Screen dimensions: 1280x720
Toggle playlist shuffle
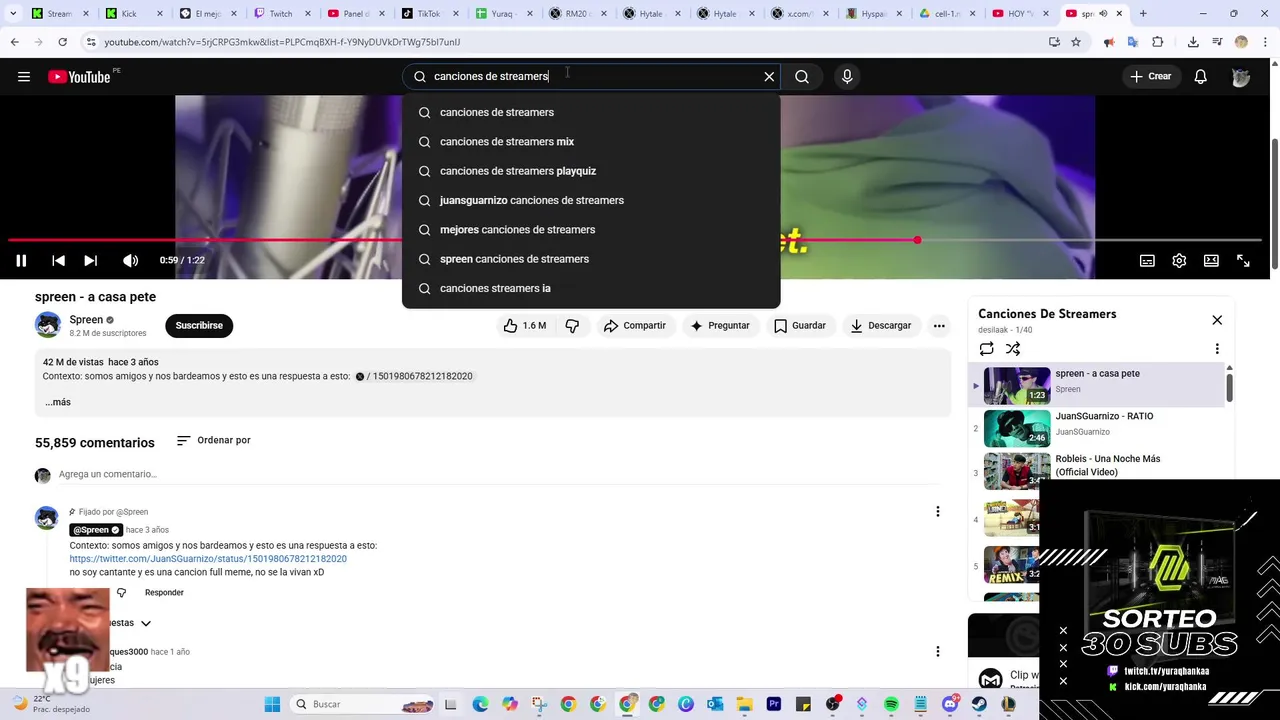click(x=1013, y=349)
